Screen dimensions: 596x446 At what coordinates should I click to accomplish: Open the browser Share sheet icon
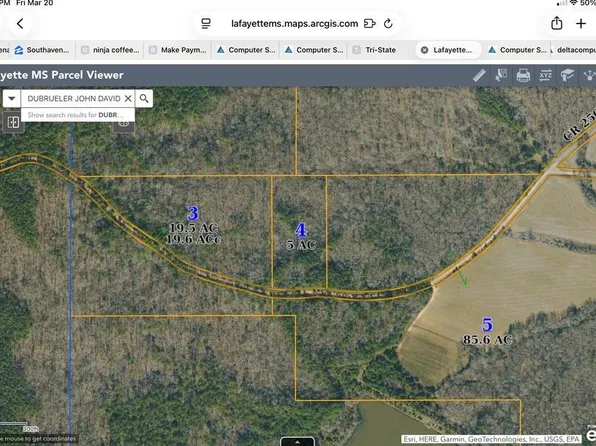coord(556,23)
